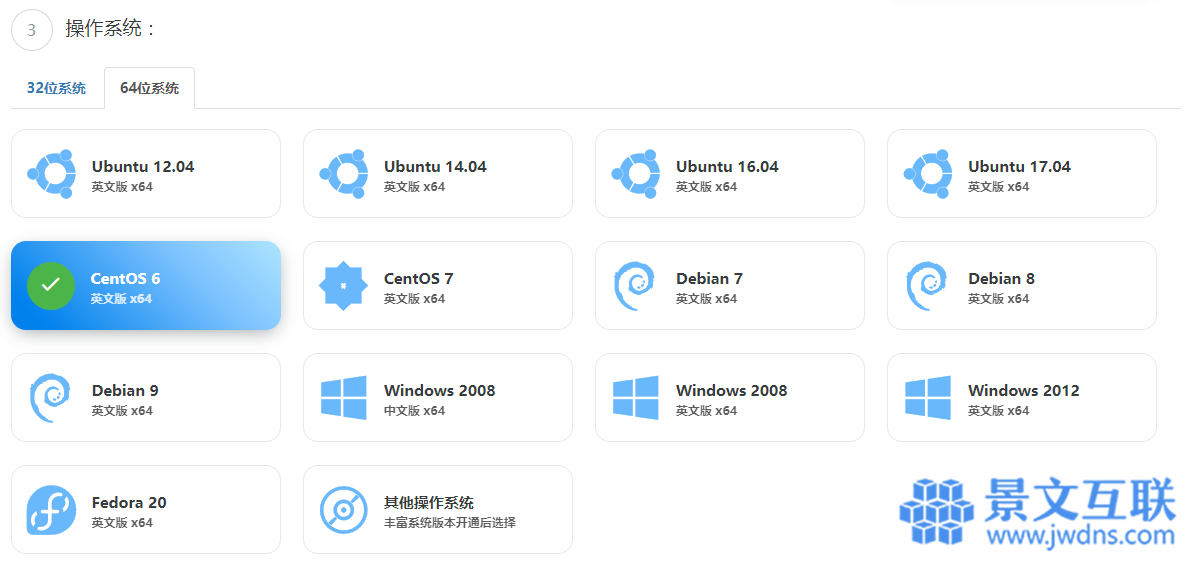Pick the CentOS 7 label text

click(x=418, y=279)
